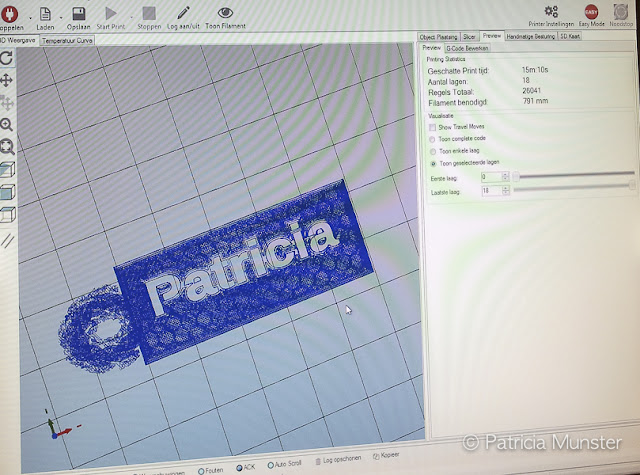Click the Kopieer copy button

click(x=386, y=455)
